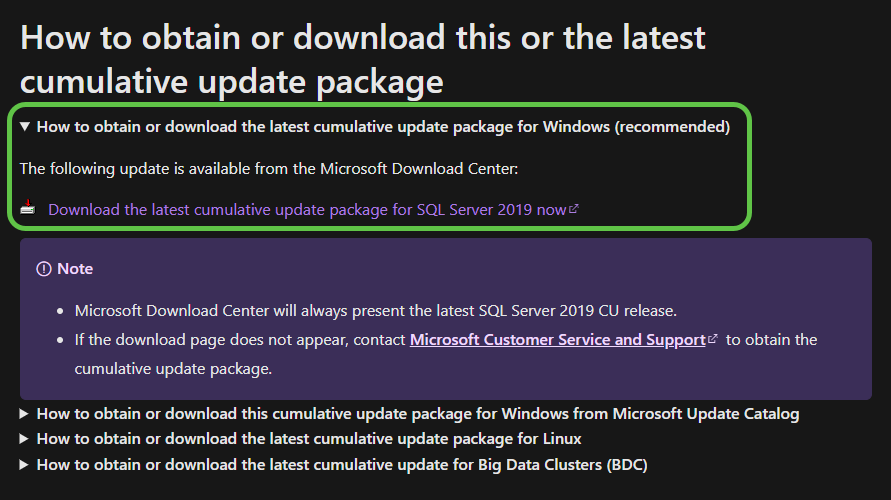Image resolution: width=891 pixels, height=500 pixels.
Task: Click the Linux cumulative update summary text
Action: [309, 439]
